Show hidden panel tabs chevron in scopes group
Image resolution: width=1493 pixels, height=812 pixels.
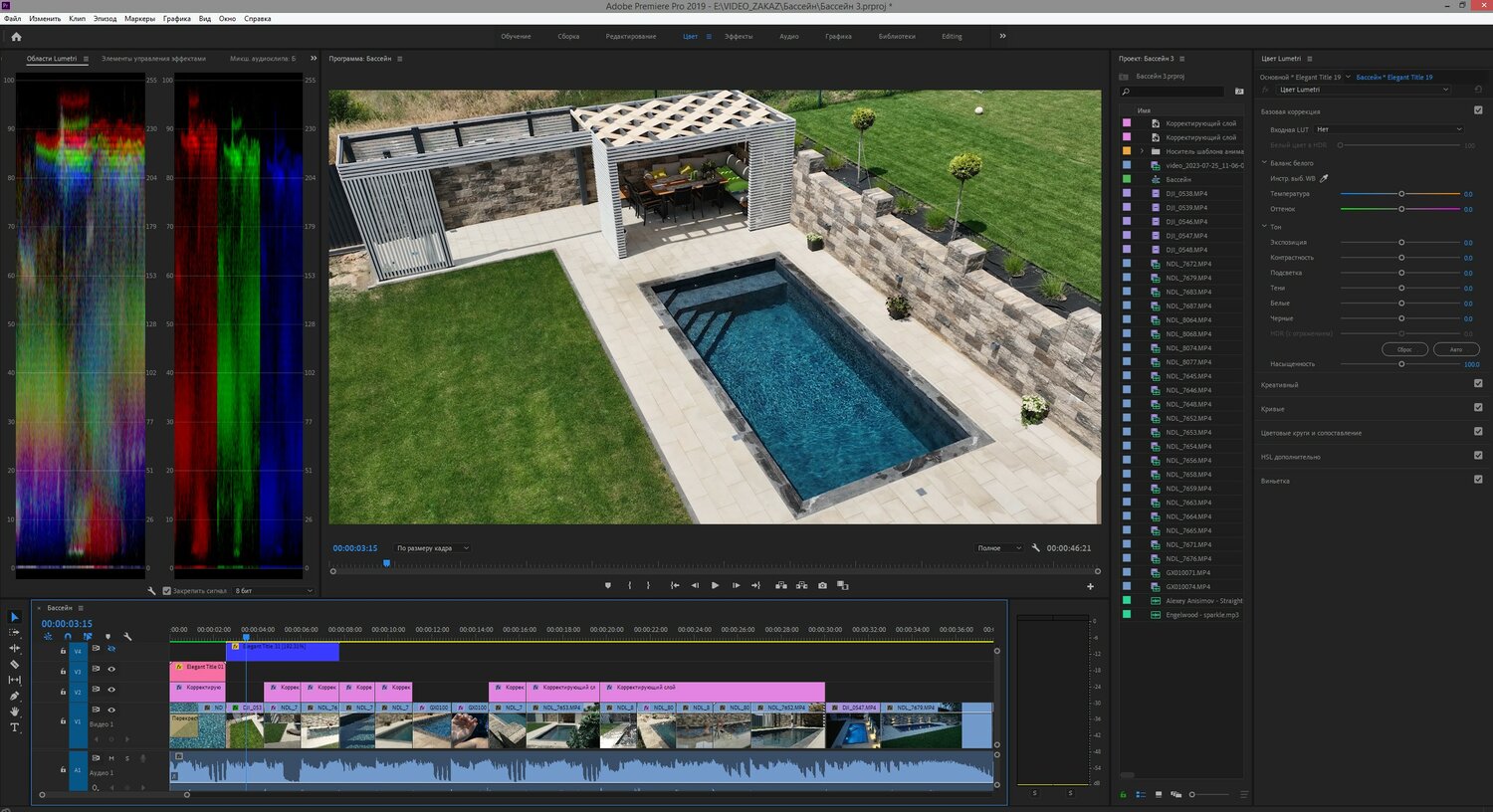tap(314, 58)
